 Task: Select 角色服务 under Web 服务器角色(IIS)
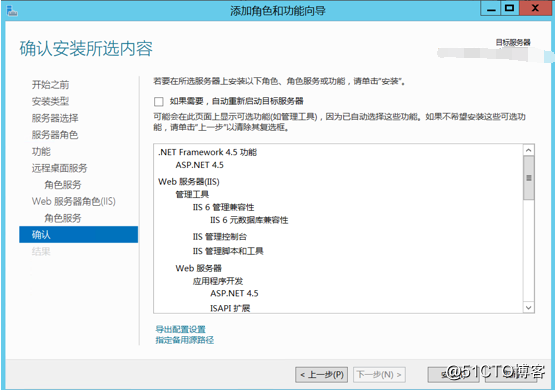pos(63,218)
